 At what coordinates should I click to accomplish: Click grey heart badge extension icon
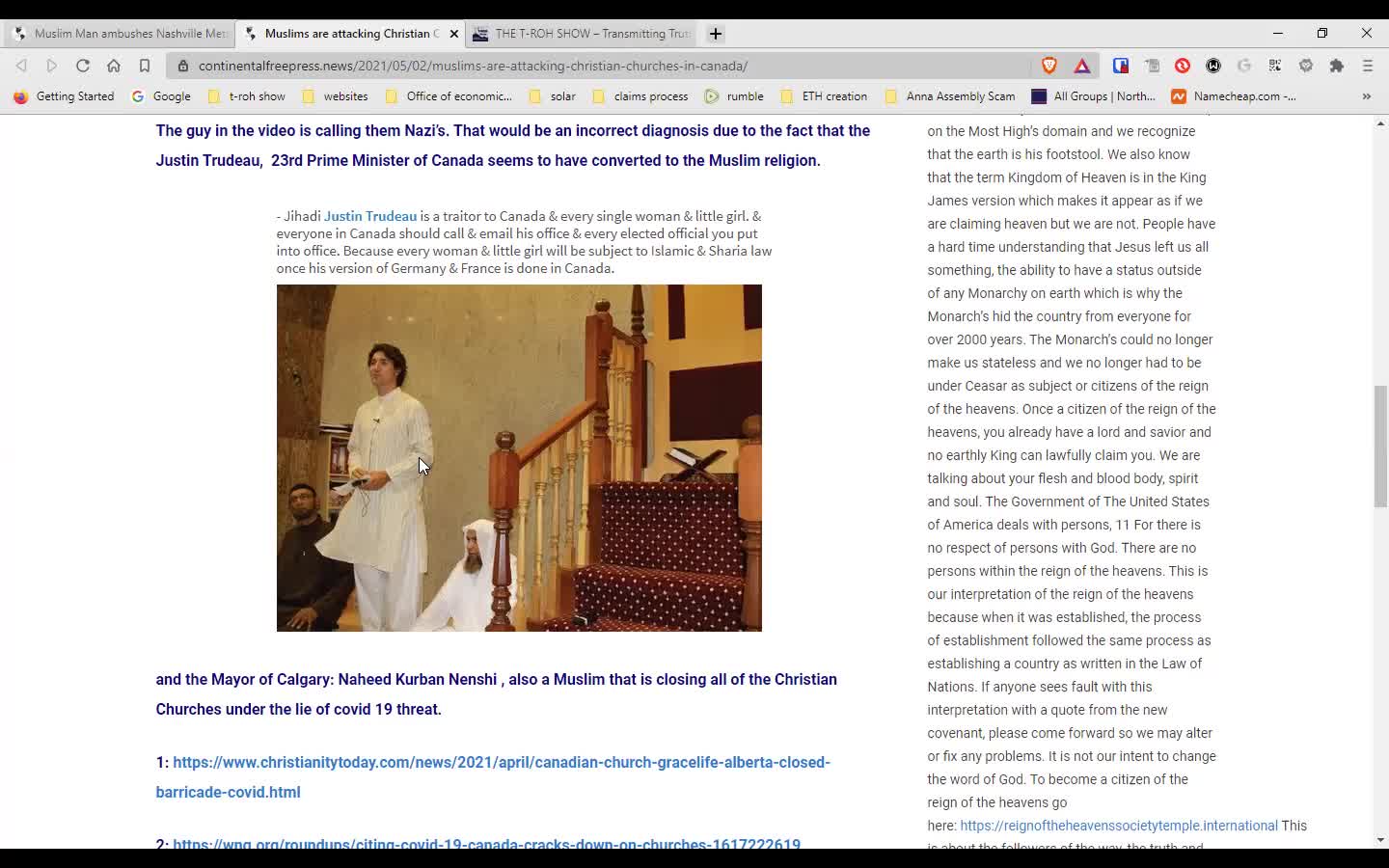[1306, 66]
